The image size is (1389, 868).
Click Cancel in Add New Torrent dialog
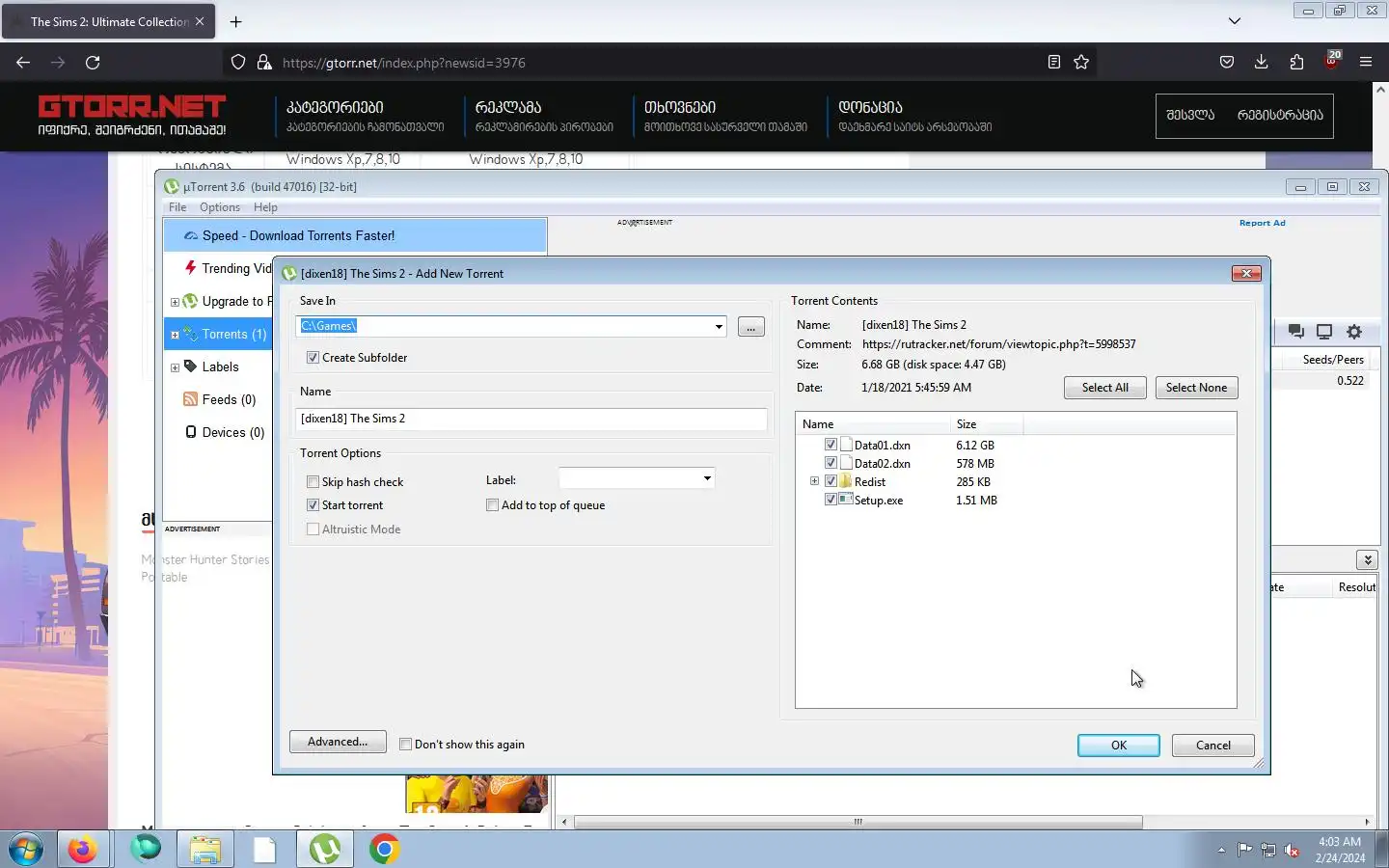1212,746
